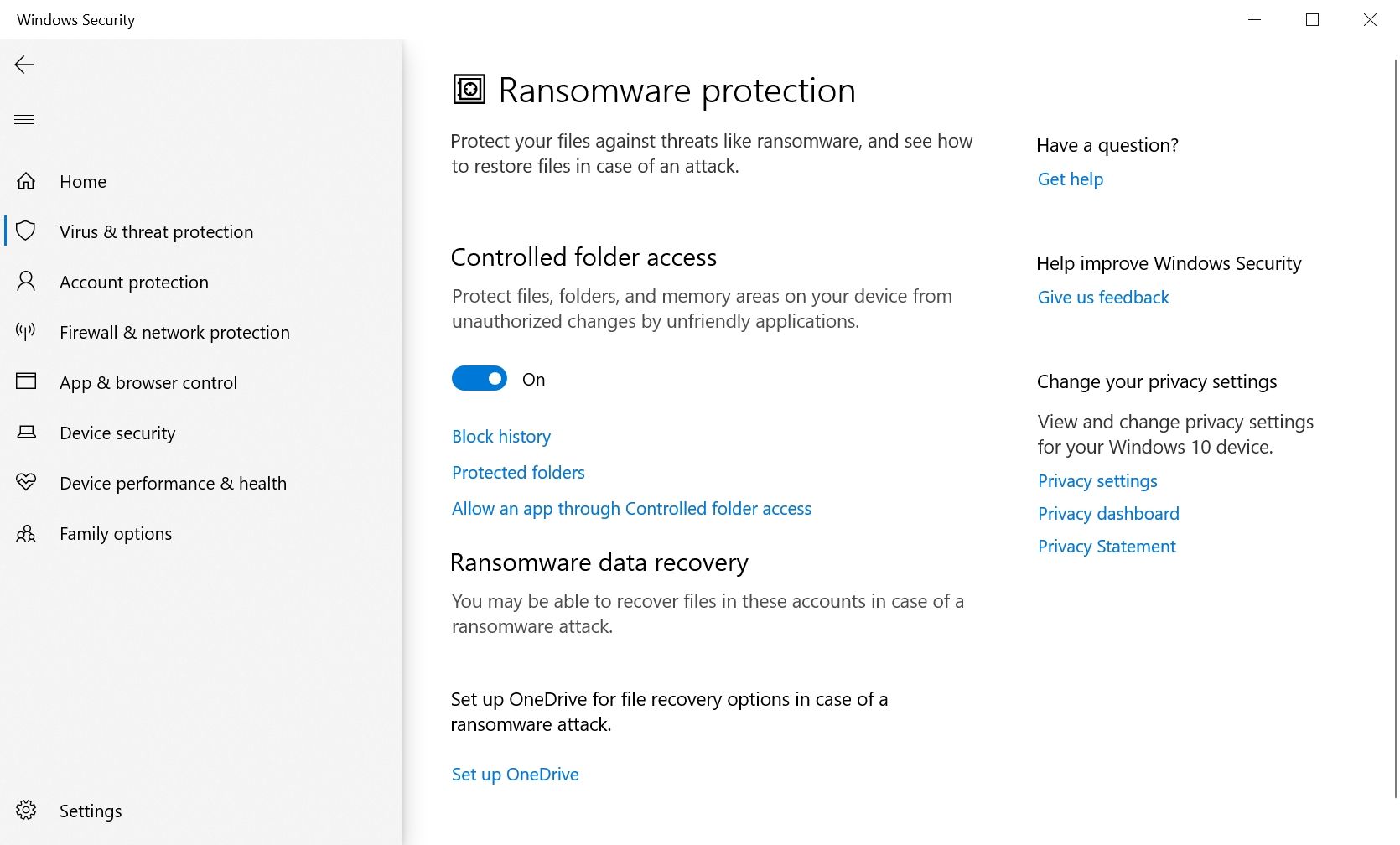Click Give us feedback link
This screenshot has height=845, width=1400.
(x=1103, y=298)
